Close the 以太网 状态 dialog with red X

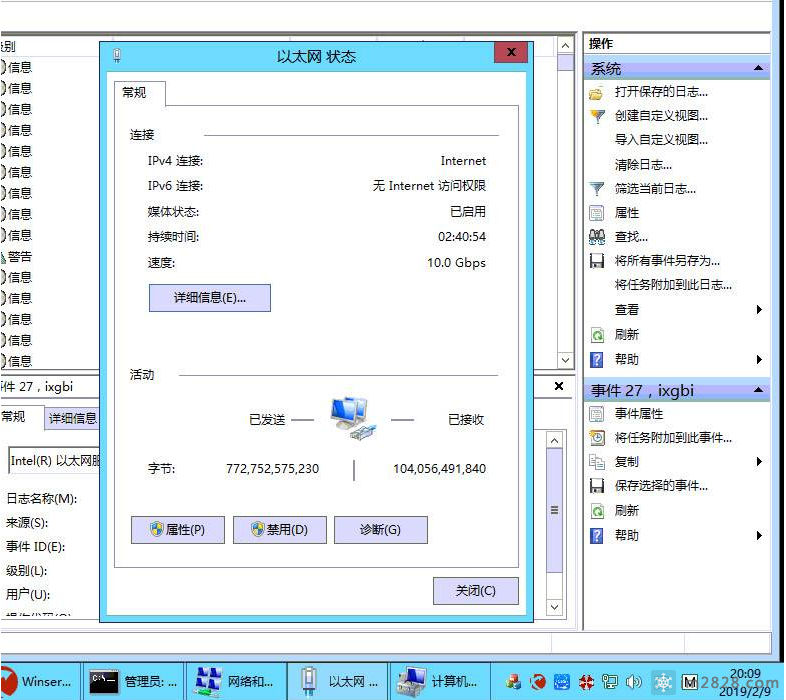point(511,52)
